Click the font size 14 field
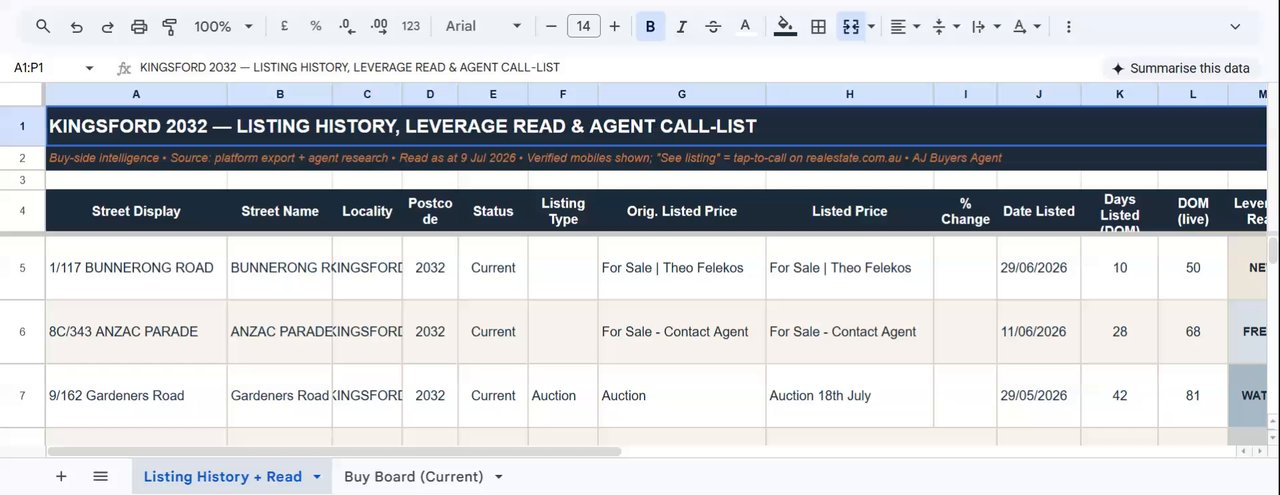Image resolution: width=1280 pixels, height=495 pixels. coord(583,27)
